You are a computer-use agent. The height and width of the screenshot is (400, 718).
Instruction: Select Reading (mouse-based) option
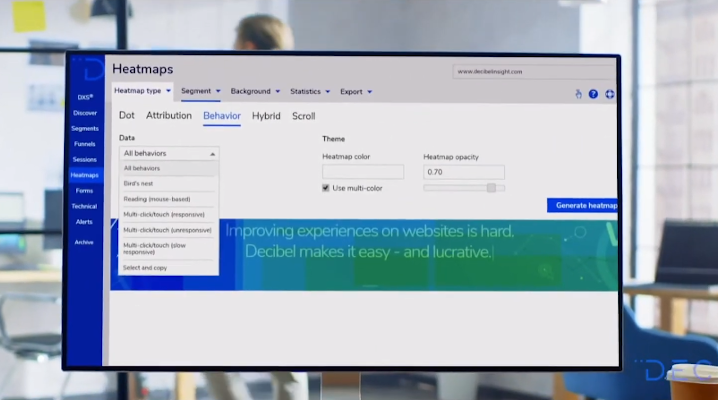point(169,199)
